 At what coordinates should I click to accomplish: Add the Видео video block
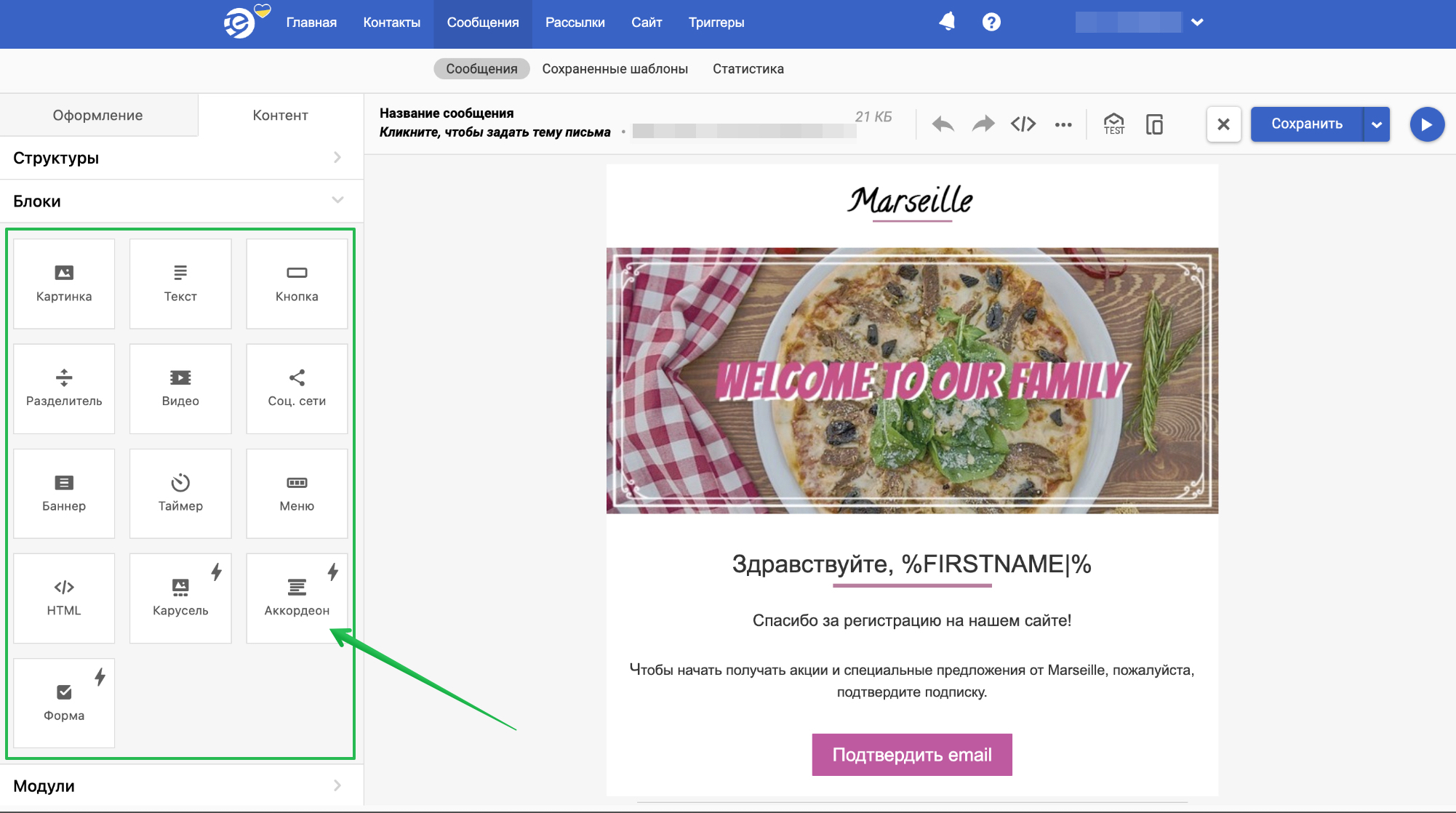(x=180, y=388)
